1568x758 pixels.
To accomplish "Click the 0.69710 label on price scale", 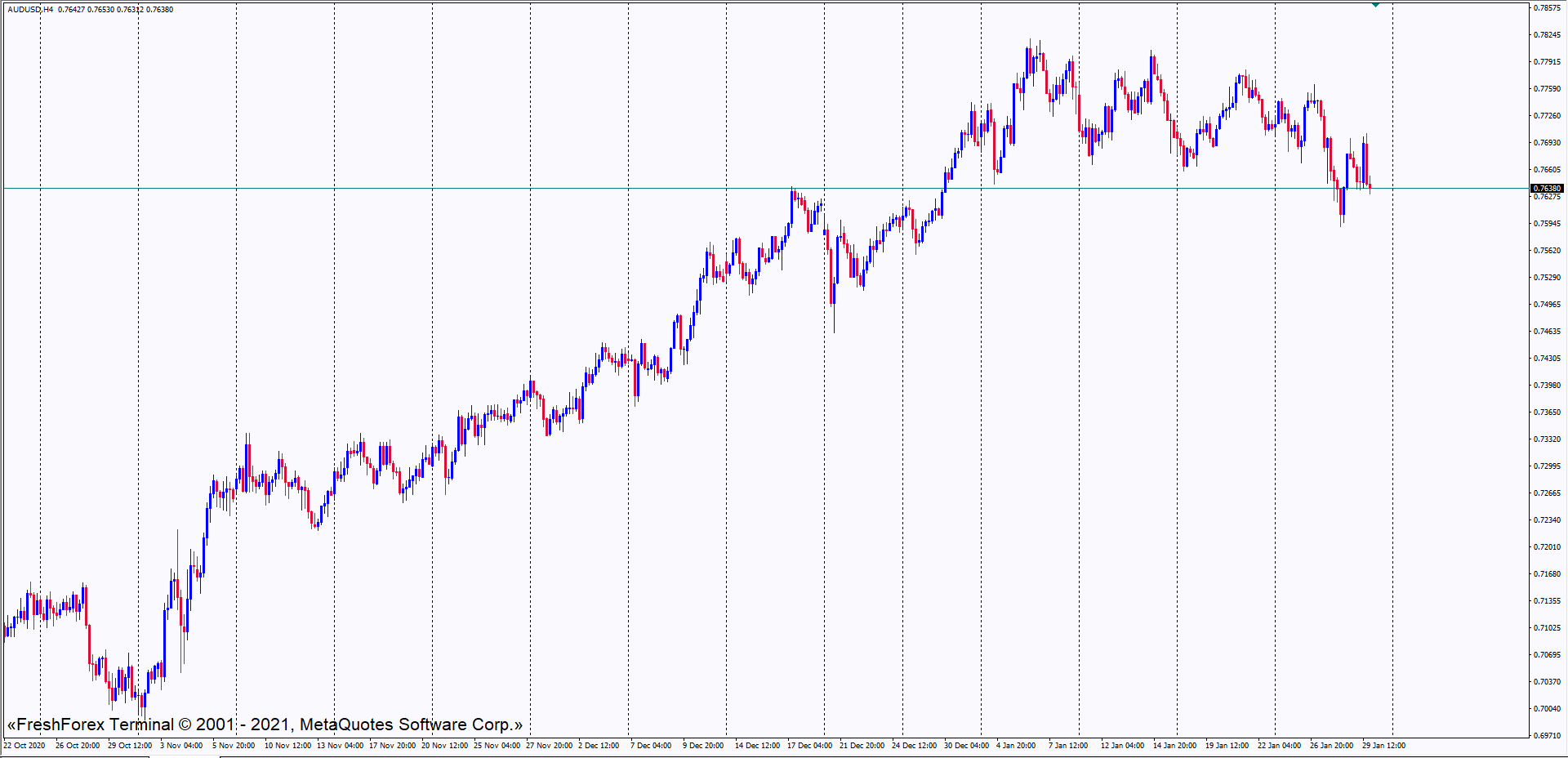I will [1547, 736].
